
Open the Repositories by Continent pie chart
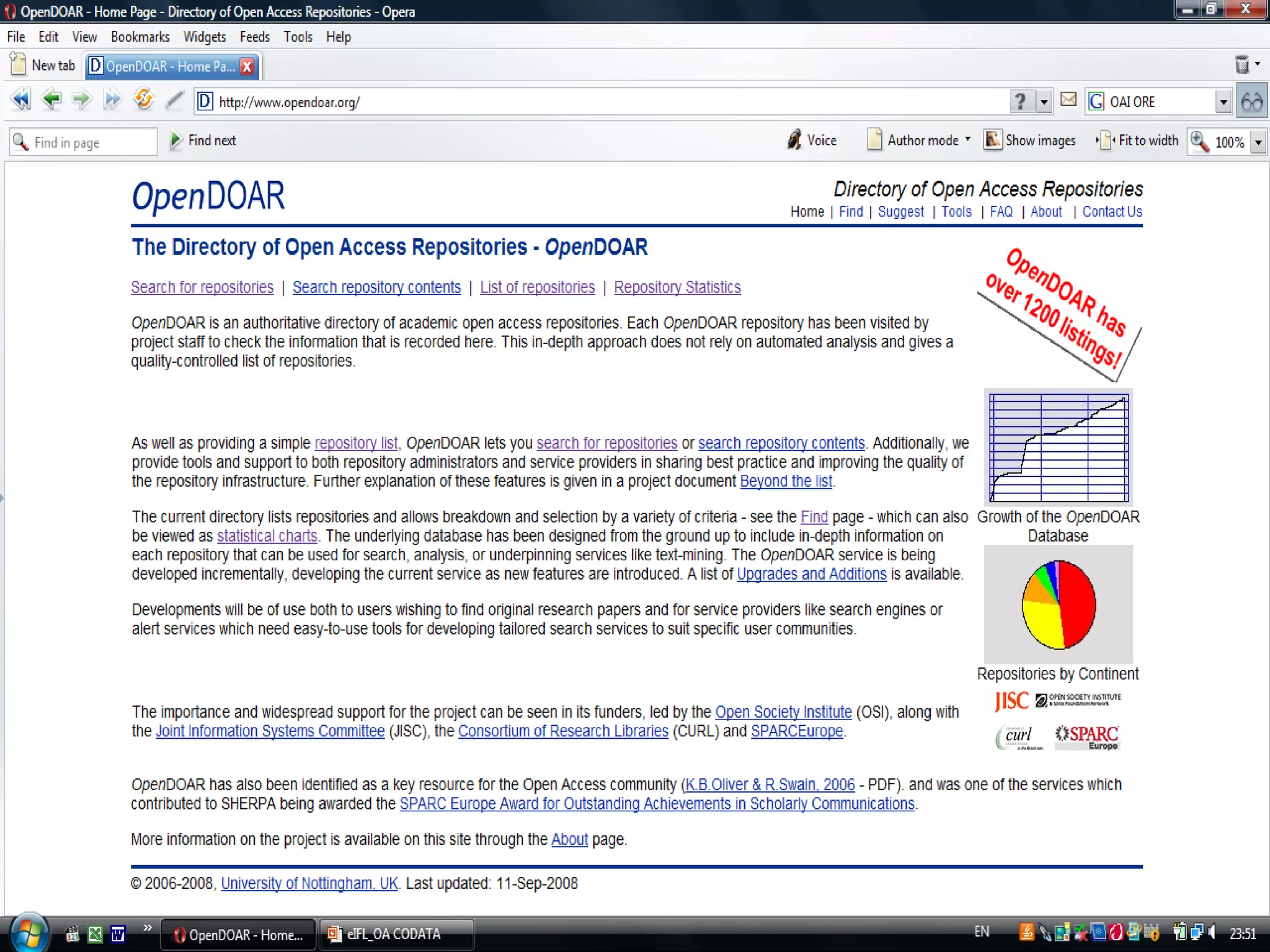(x=1058, y=605)
